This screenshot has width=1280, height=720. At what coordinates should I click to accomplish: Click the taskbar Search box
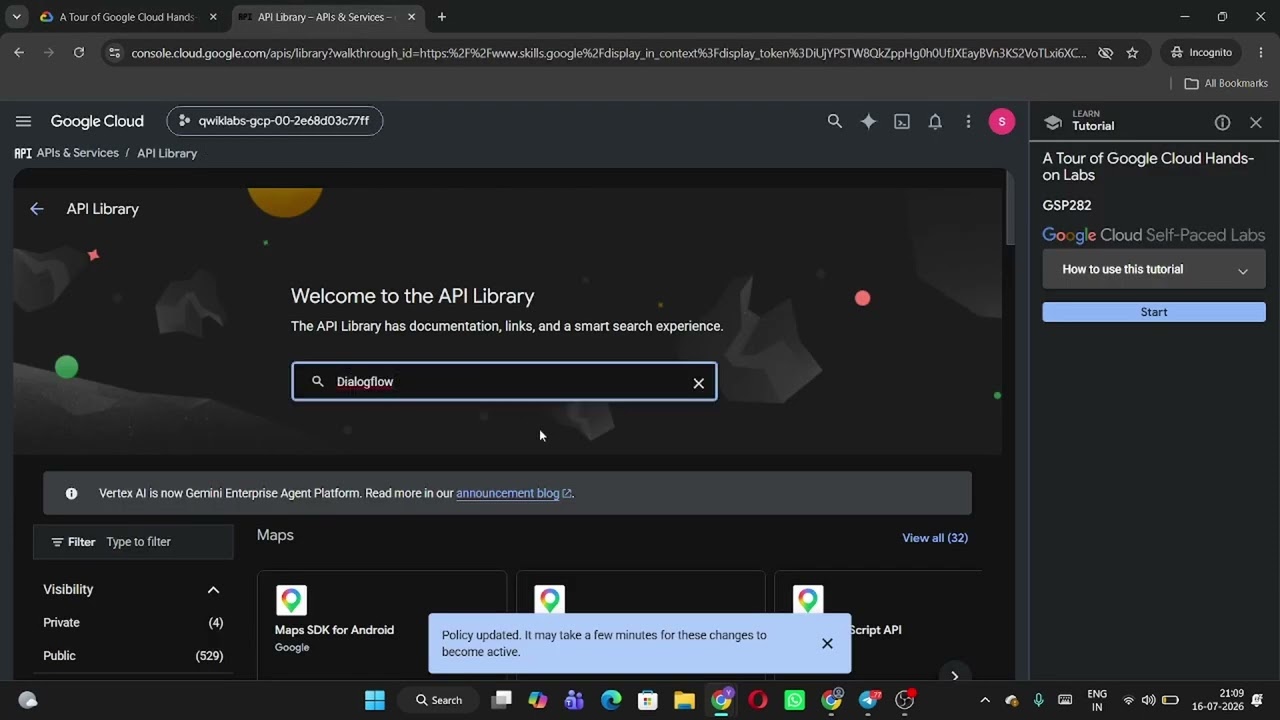[x=439, y=700]
